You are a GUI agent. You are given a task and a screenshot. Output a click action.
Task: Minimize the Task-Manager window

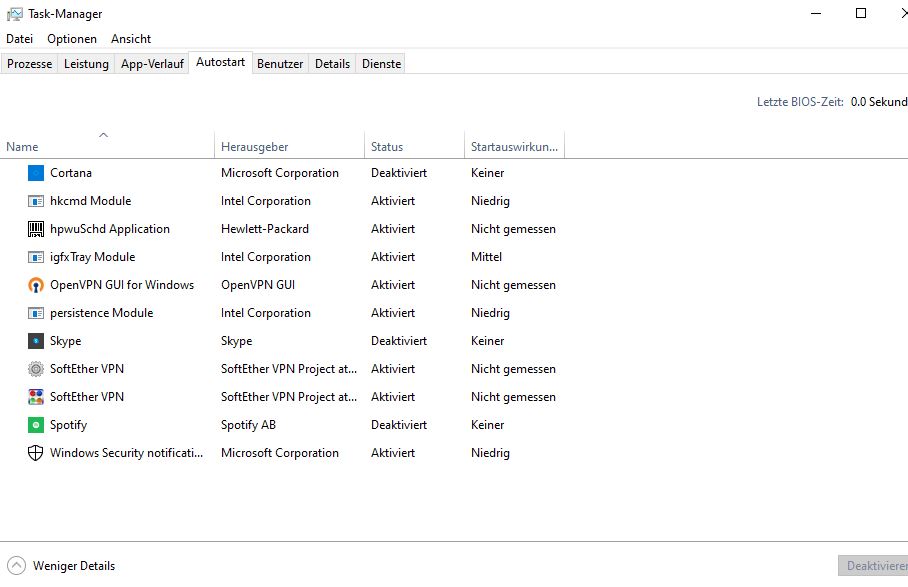[816, 13]
